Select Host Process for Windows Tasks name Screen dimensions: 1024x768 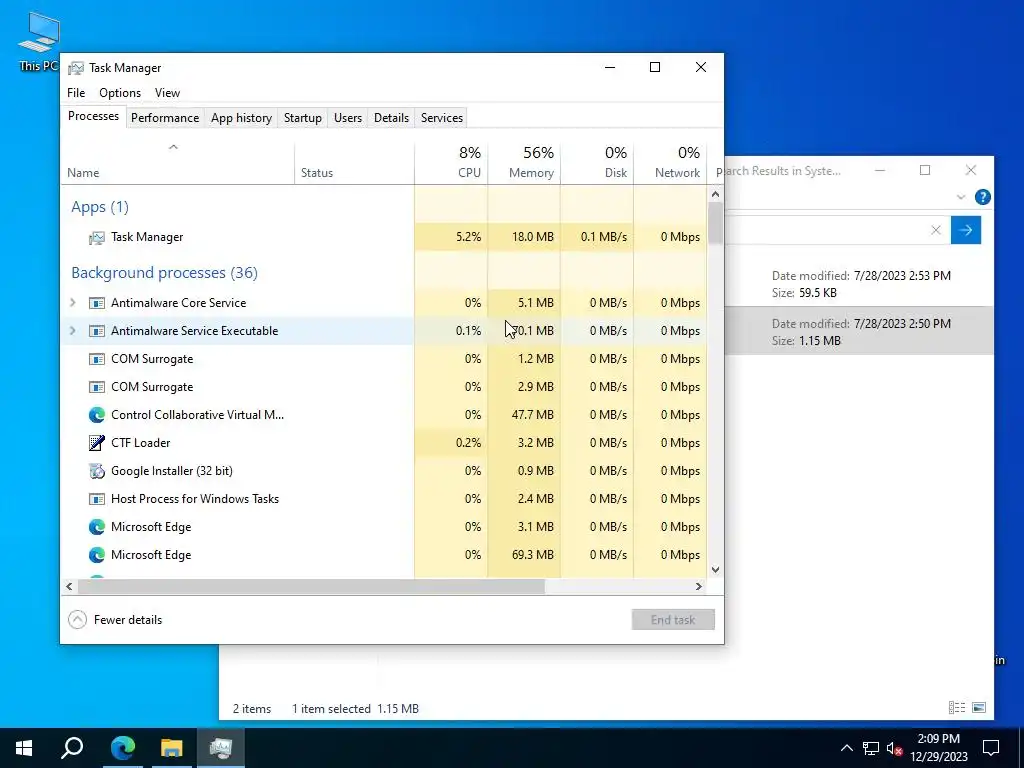pyautogui.click(x=195, y=499)
